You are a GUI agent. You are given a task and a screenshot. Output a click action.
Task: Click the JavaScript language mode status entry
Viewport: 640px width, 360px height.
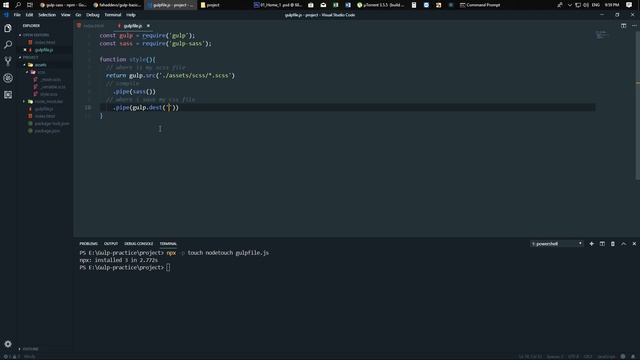tap(607, 356)
